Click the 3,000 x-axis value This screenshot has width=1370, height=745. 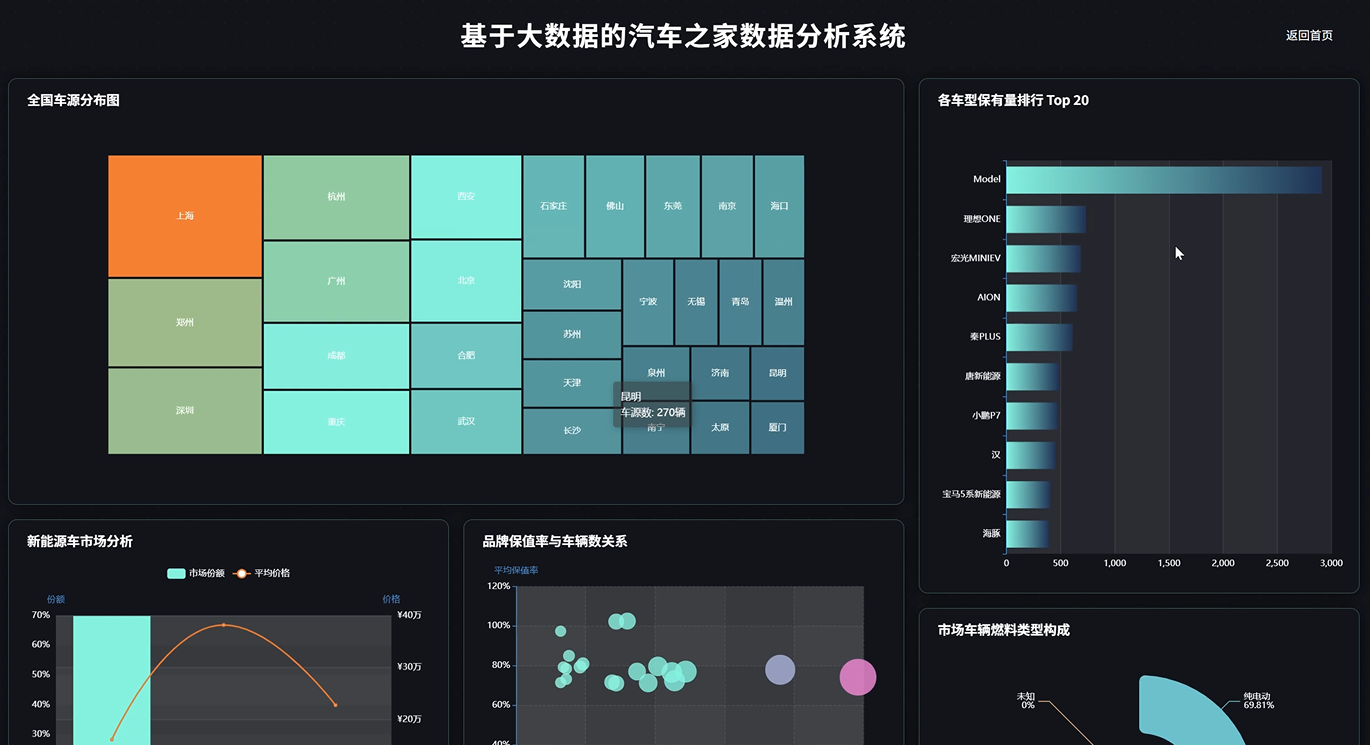[x=1331, y=563]
